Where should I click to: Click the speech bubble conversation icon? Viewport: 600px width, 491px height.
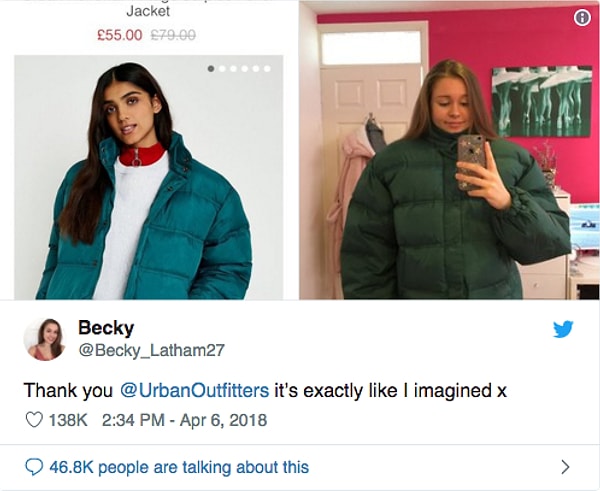[34, 467]
